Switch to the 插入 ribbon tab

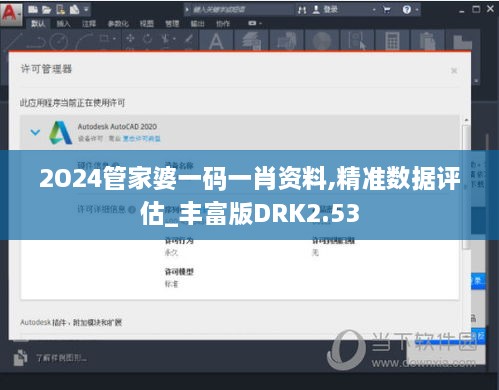pos(63,24)
